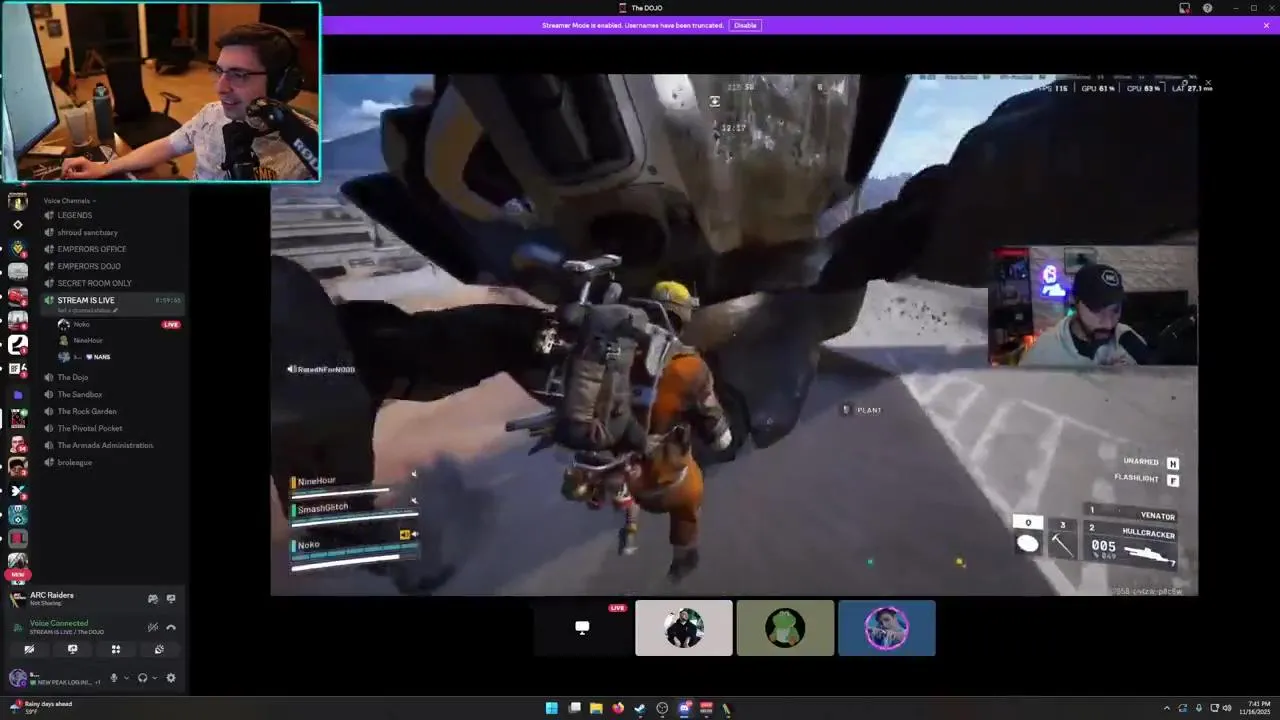
Task: Join the LEGENDS voice channel
Action: click(75, 215)
